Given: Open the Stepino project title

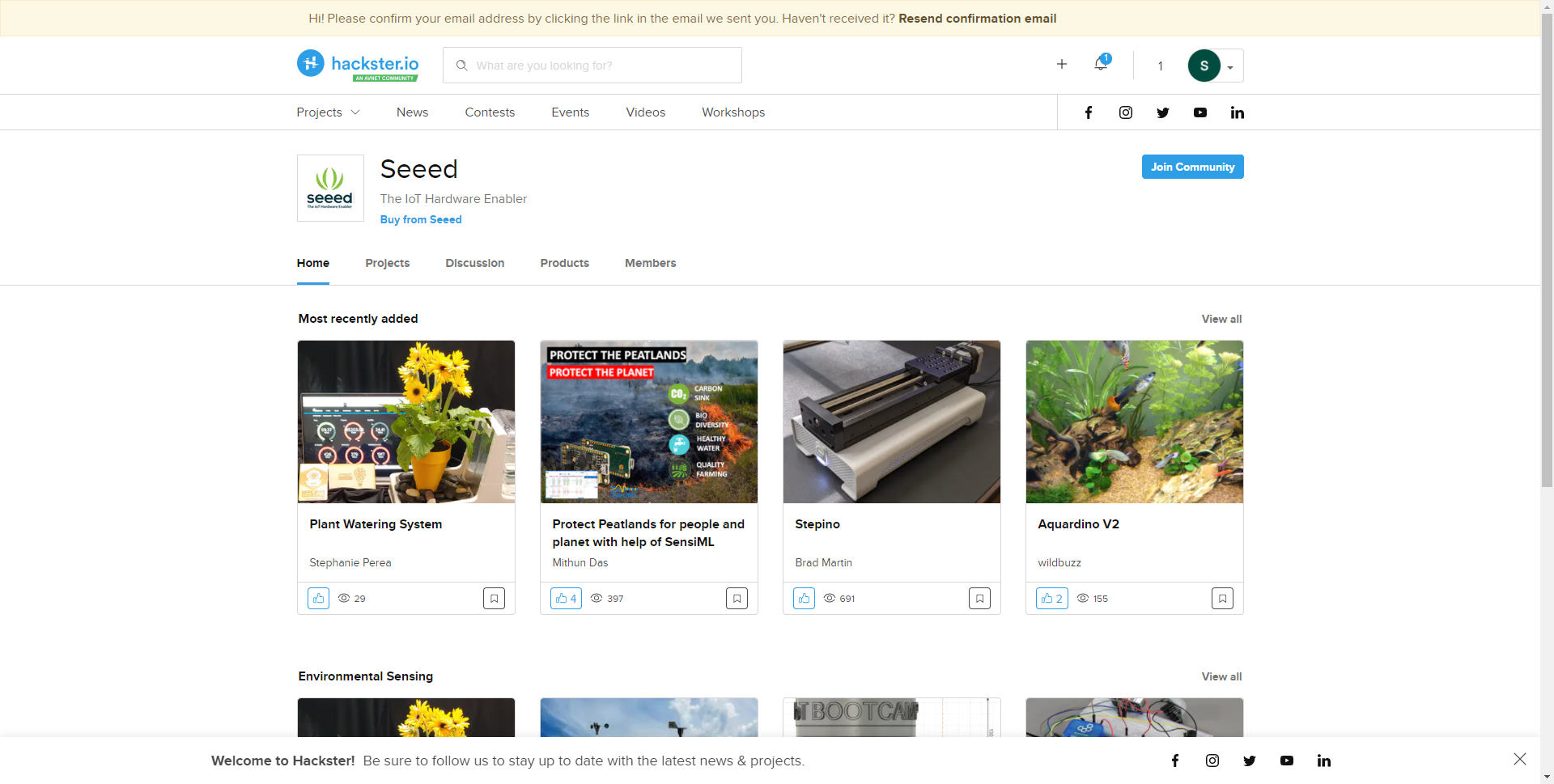Looking at the screenshot, I should [817, 524].
